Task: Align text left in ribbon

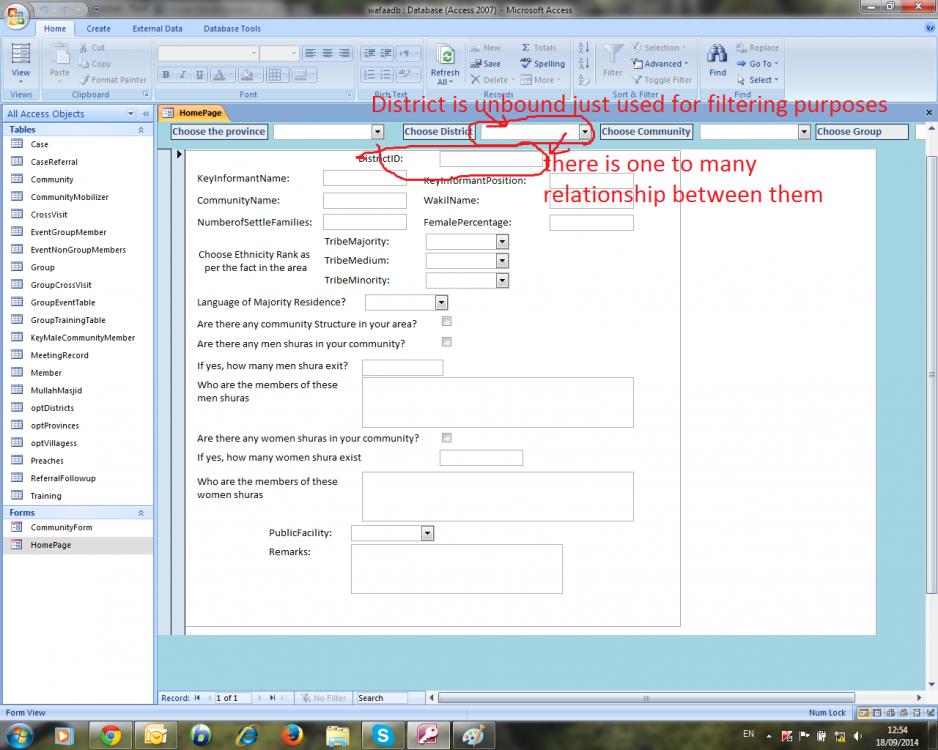Action: click(310, 53)
